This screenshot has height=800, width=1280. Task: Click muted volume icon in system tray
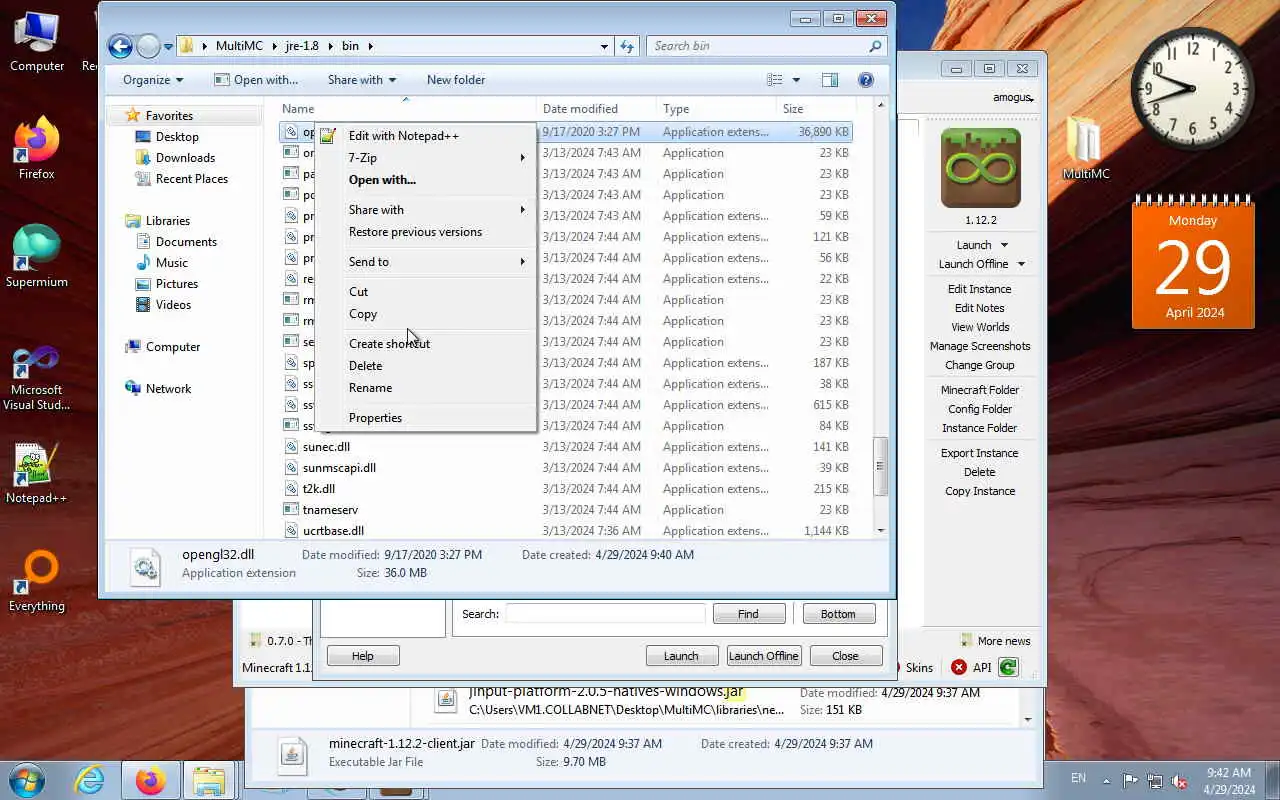1180,780
